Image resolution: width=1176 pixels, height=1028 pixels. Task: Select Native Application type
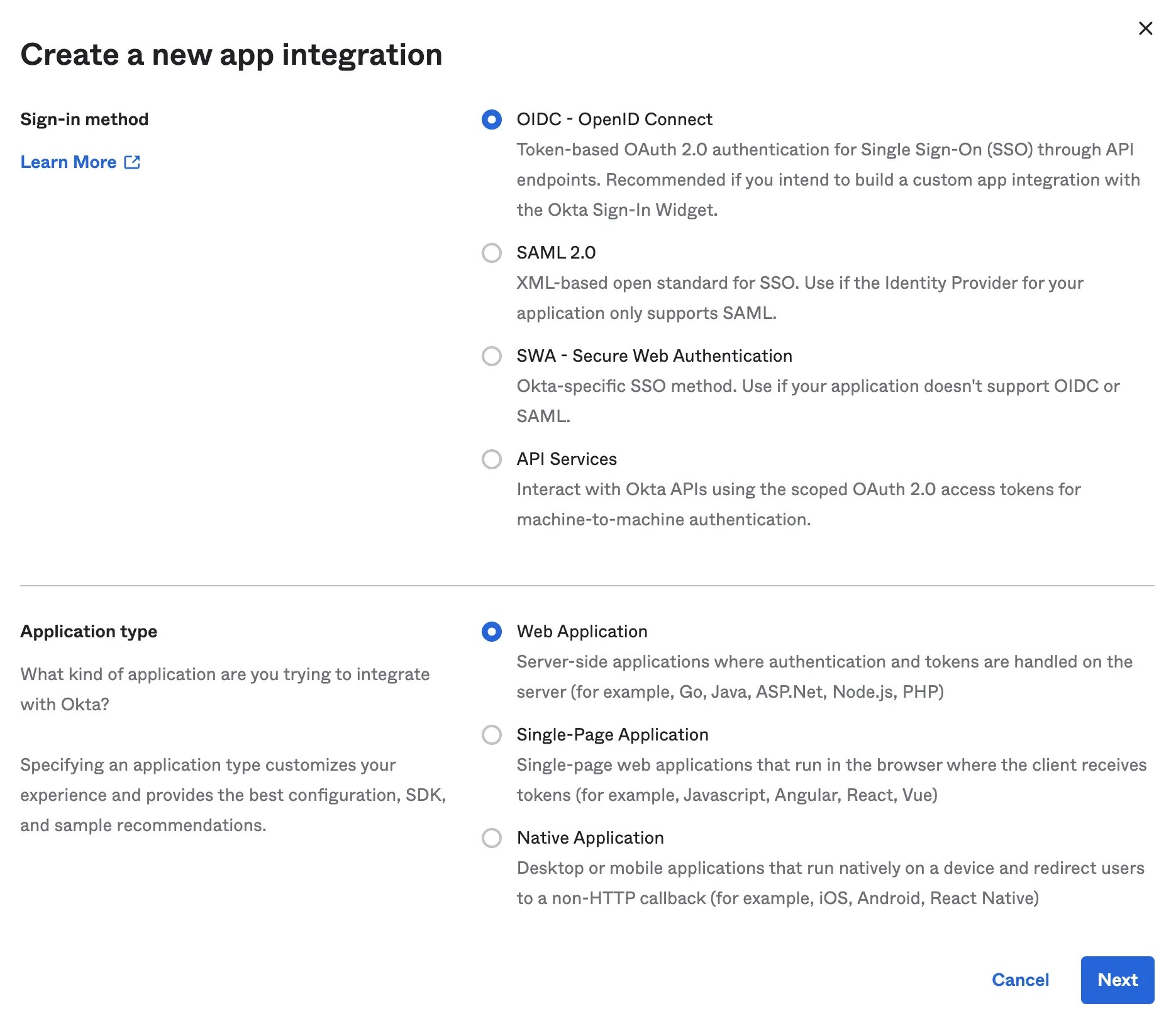(492, 839)
